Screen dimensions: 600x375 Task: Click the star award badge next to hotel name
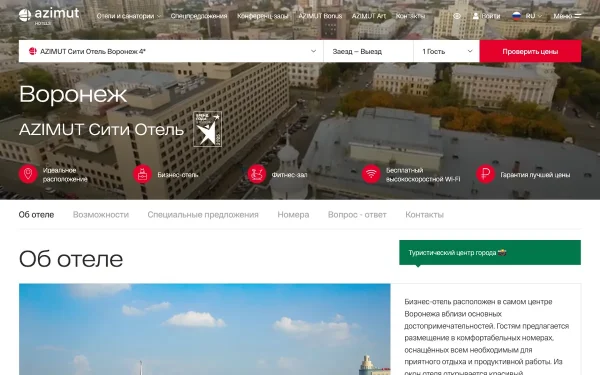[207, 129]
